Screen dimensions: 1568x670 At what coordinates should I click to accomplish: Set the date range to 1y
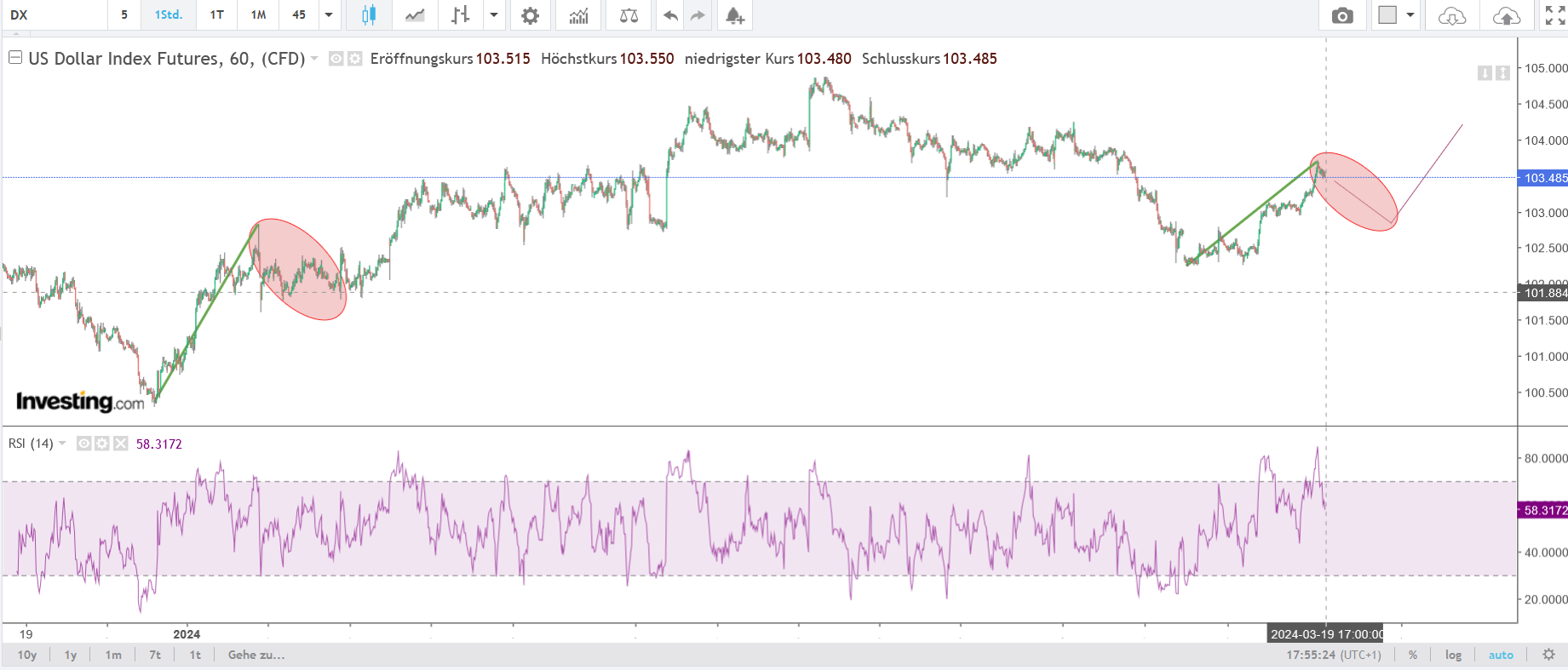[71, 655]
